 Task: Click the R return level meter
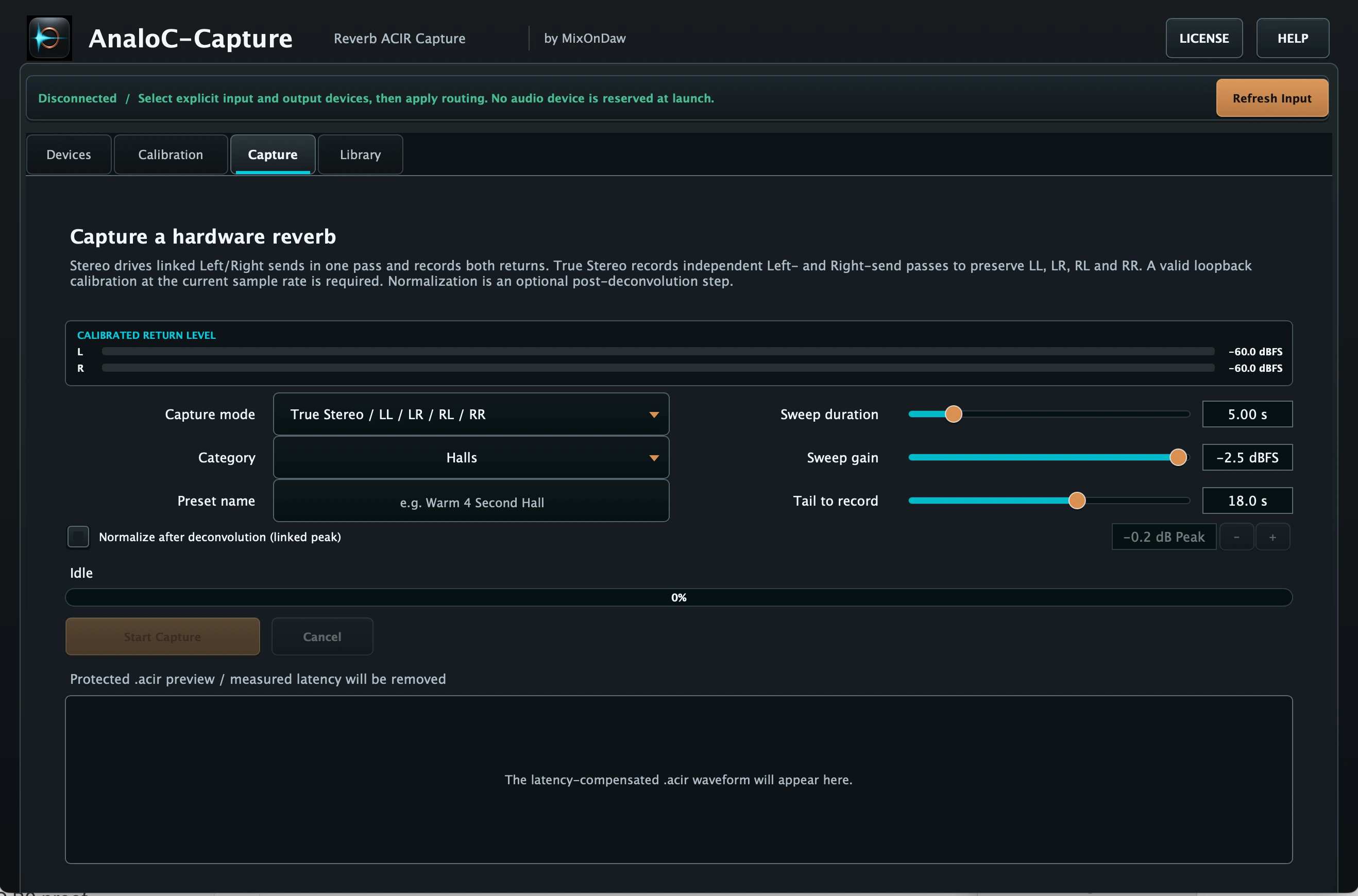[x=658, y=368]
